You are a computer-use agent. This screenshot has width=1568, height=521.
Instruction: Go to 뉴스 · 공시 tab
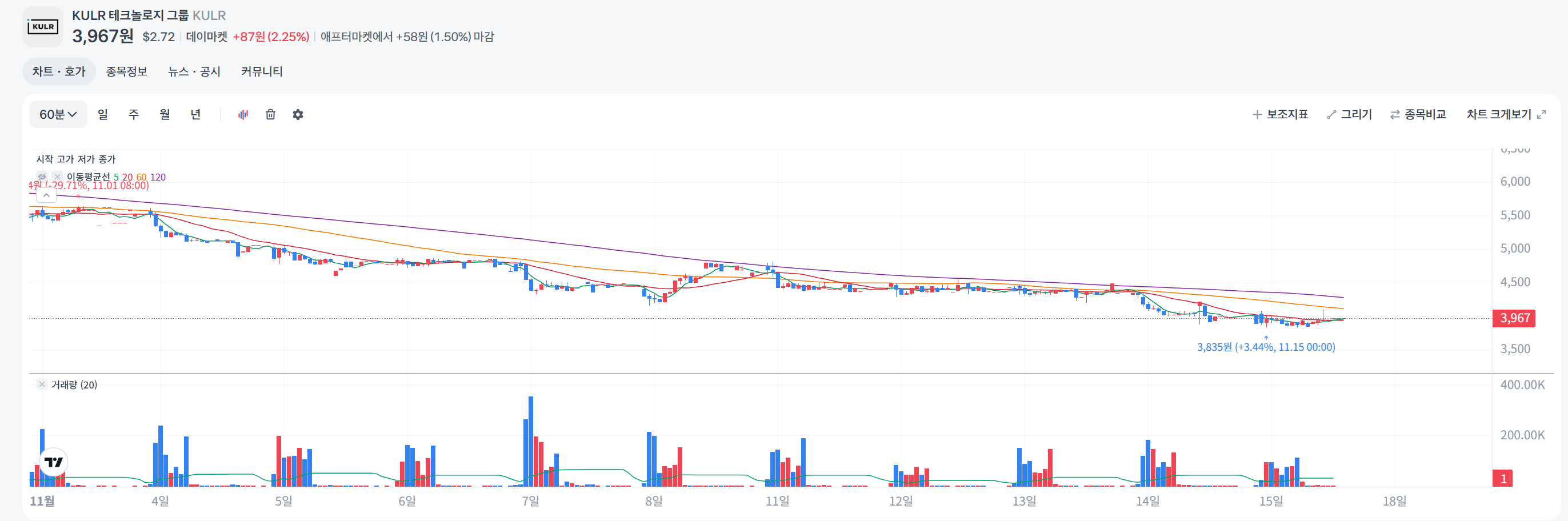(194, 71)
